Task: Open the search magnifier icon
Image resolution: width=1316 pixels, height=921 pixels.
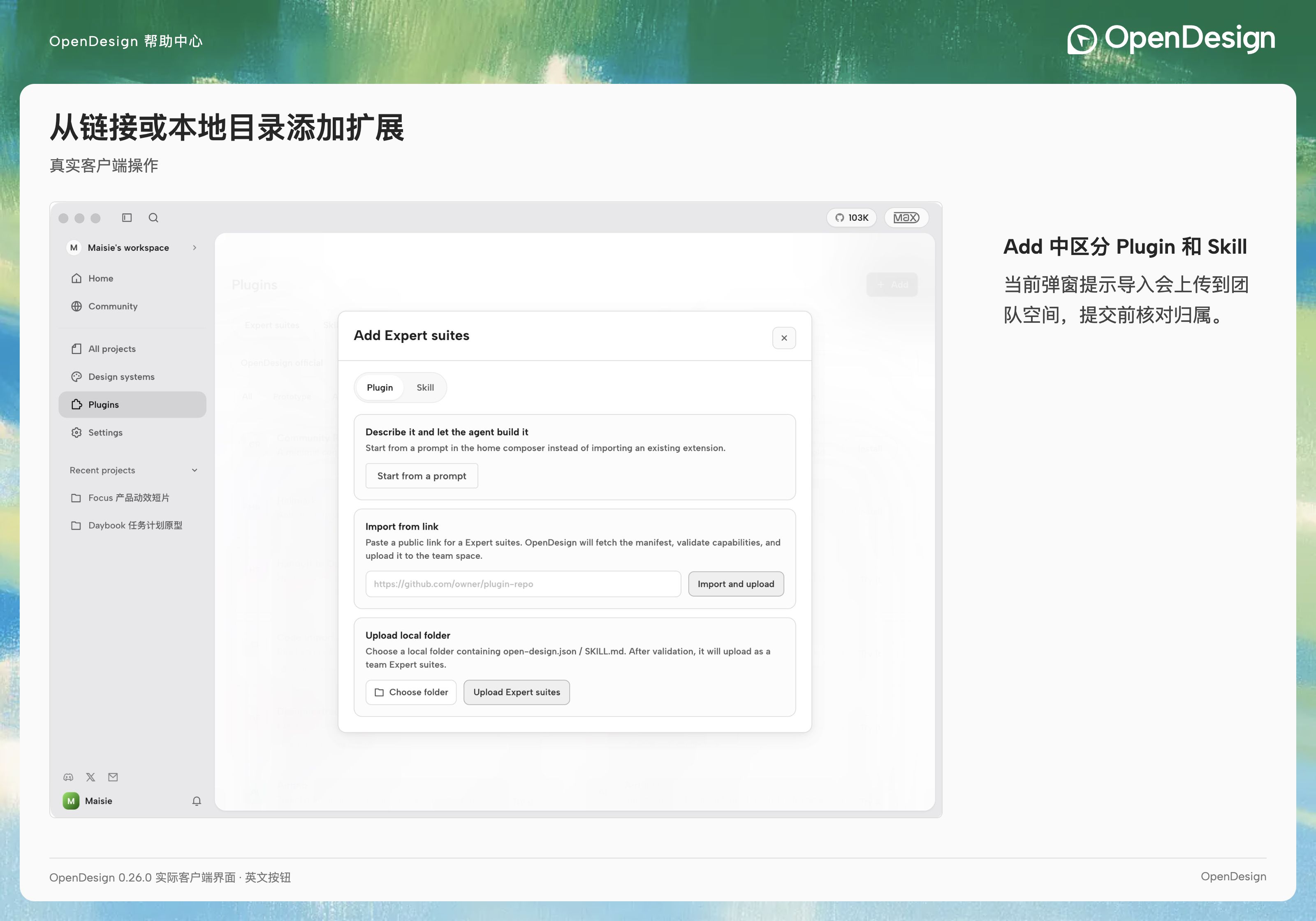Action: (x=153, y=218)
